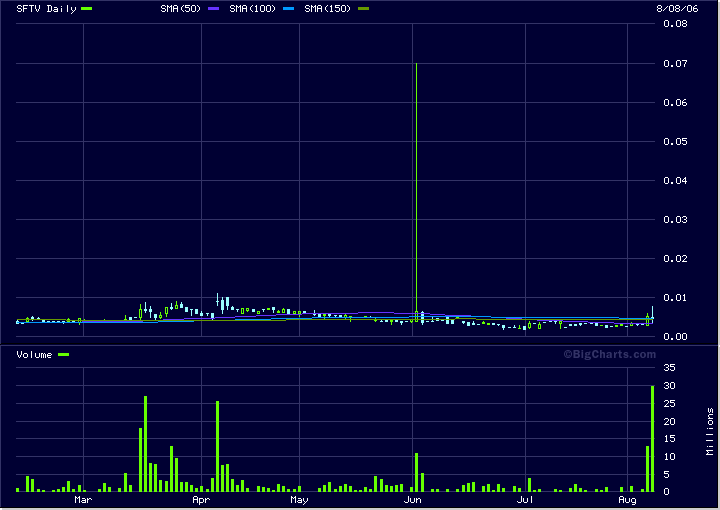Image resolution: width=720 pixels, height=510 pixels.
Task: Click the Aug month label
Action: [x=627, y=500]
